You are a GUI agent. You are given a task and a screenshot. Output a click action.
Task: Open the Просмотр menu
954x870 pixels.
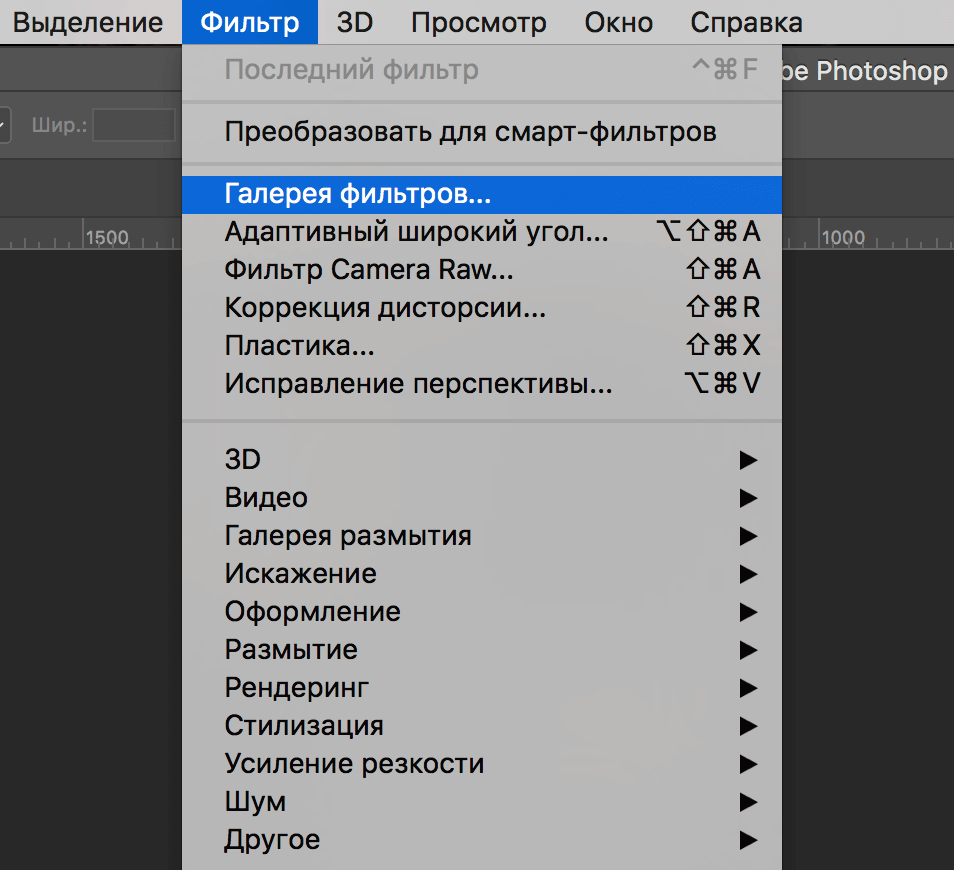(x=478, y=21)
